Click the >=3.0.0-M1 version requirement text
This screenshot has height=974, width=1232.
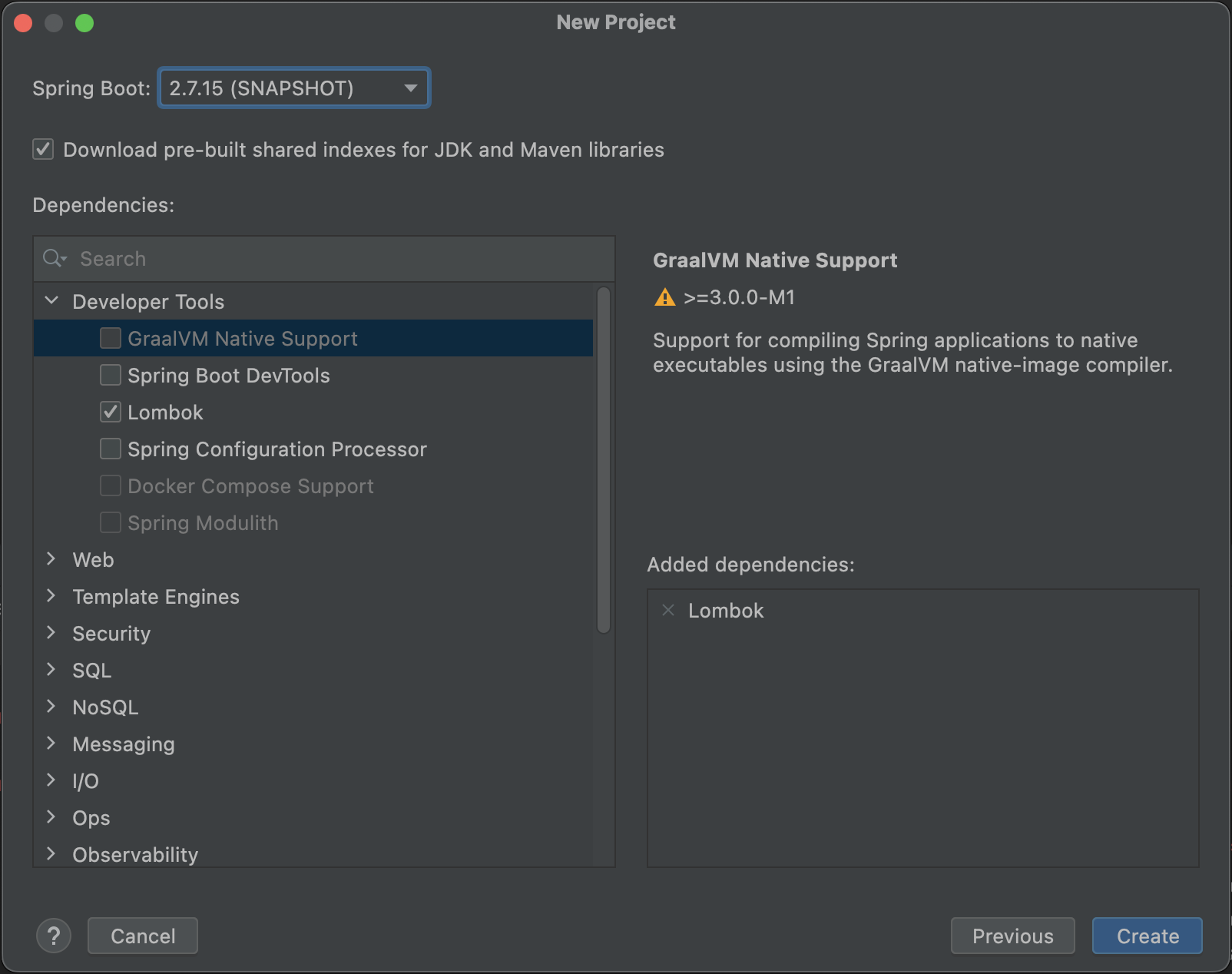pos(739,297)
